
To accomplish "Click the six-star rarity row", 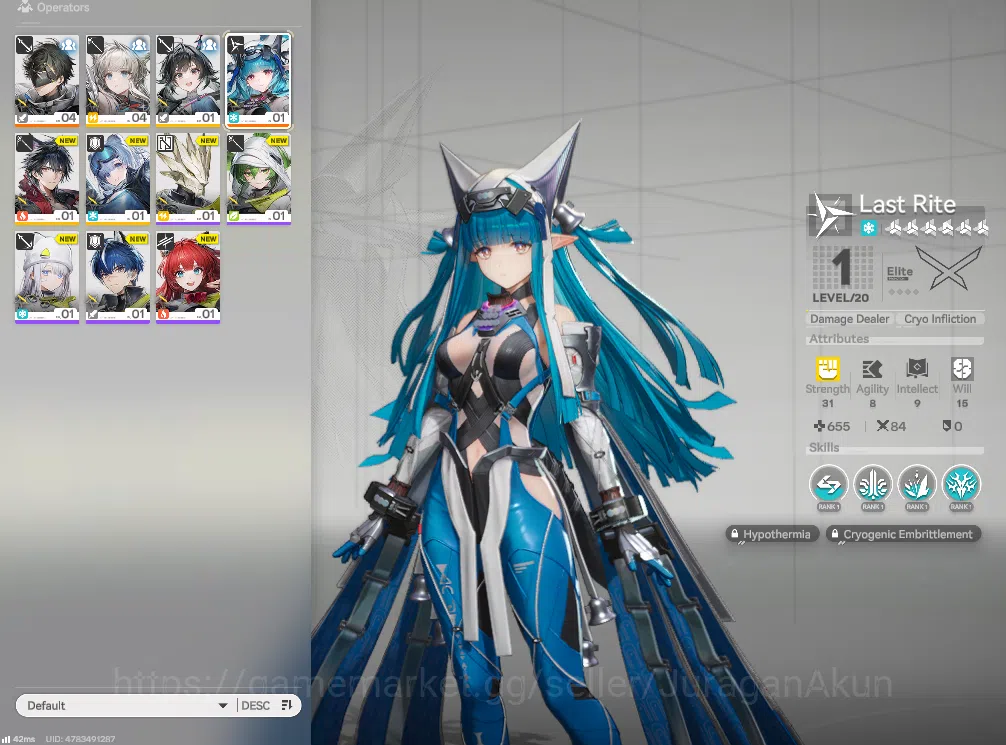I will [937, 228].
